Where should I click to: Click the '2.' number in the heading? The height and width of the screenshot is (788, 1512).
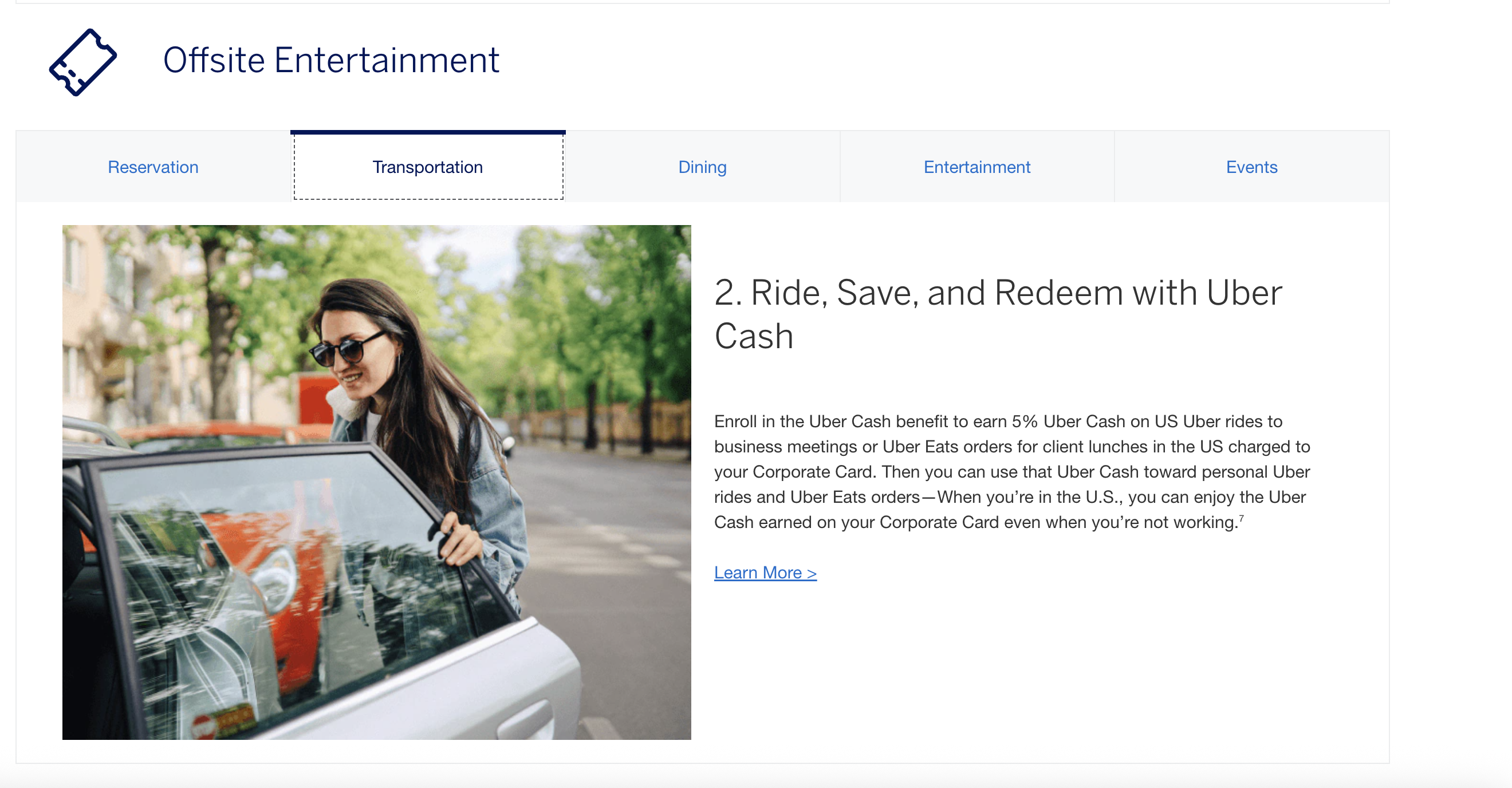pos(728,293)
